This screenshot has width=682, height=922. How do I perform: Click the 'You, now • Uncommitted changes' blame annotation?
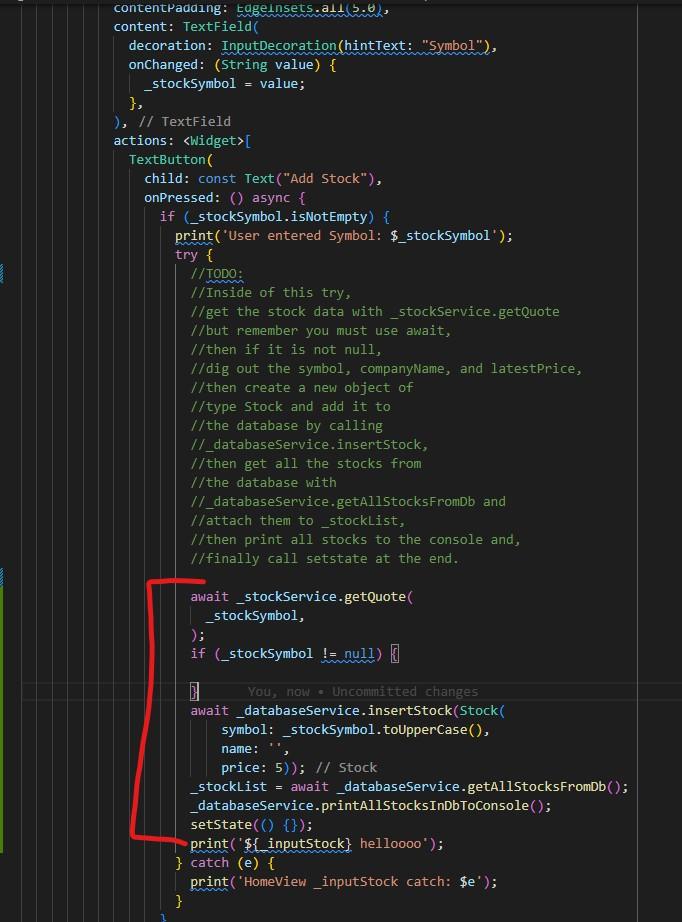[x=363, y=692]
